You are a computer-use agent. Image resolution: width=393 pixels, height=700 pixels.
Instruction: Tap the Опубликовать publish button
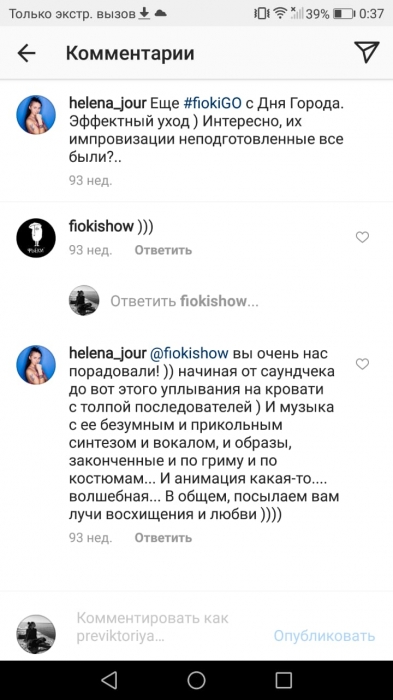click(x=324, y=635)
